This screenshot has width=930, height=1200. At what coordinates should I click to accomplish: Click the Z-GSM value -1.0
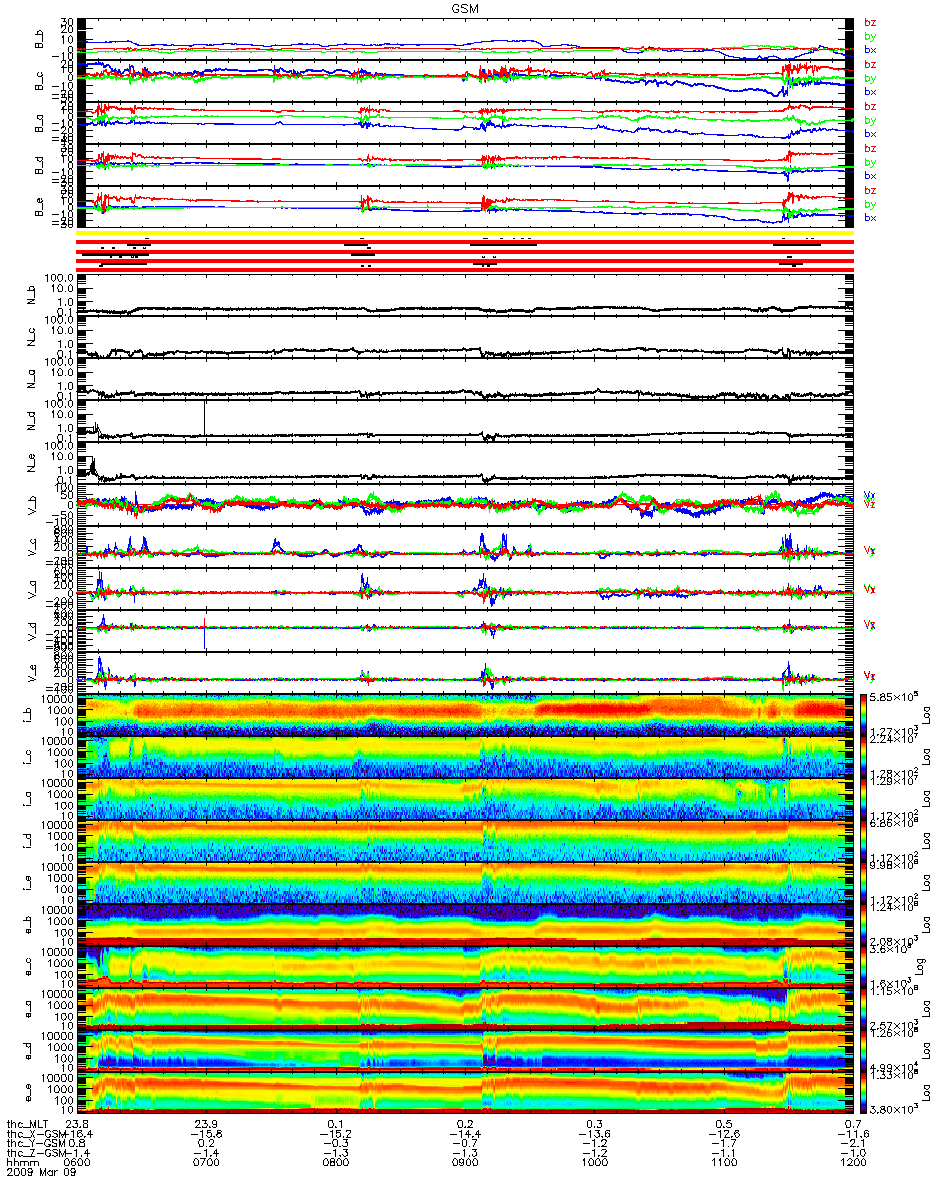pos(853,1154)
